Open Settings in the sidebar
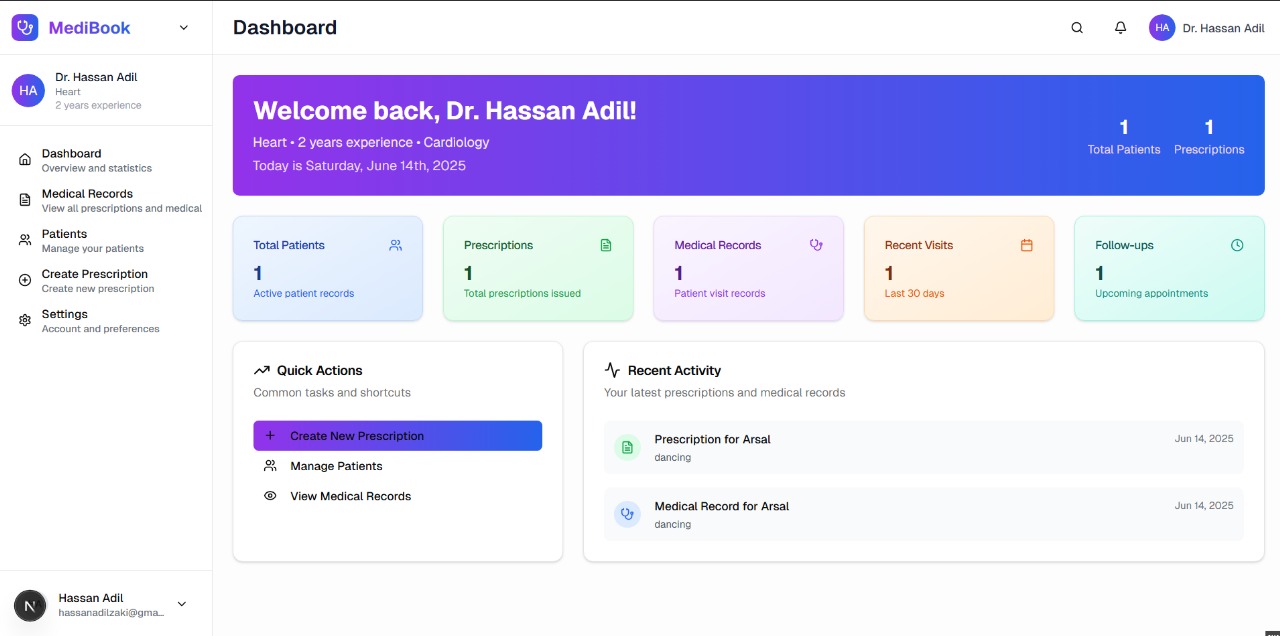The width and height of the screenshot is (1280, 636). click(x=64, y=320)
